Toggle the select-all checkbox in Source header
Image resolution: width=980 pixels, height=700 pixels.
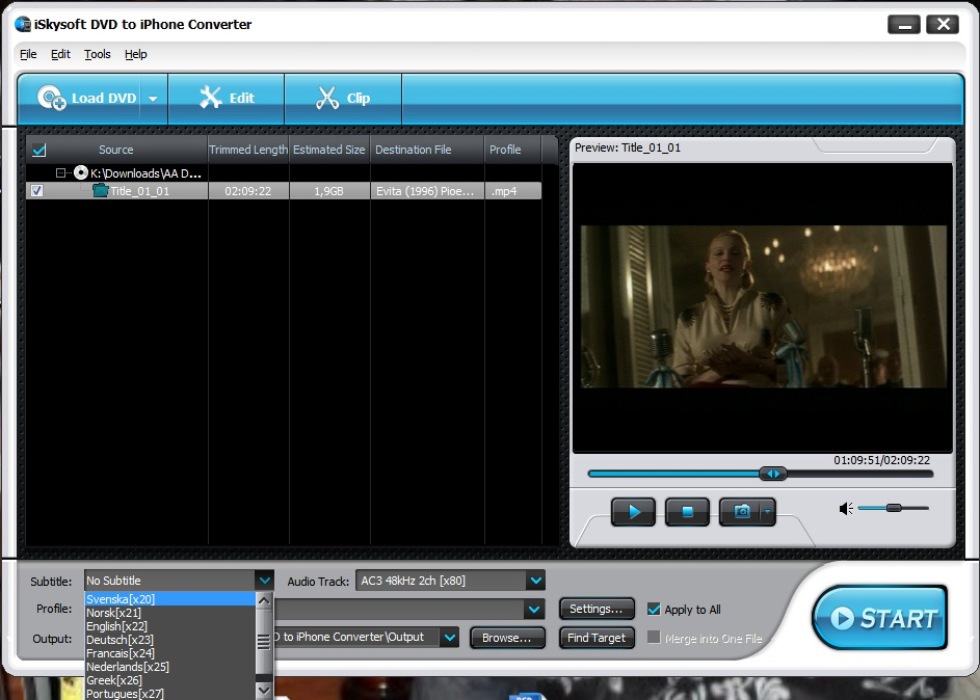pyautogui.click(x=39, y=150)
